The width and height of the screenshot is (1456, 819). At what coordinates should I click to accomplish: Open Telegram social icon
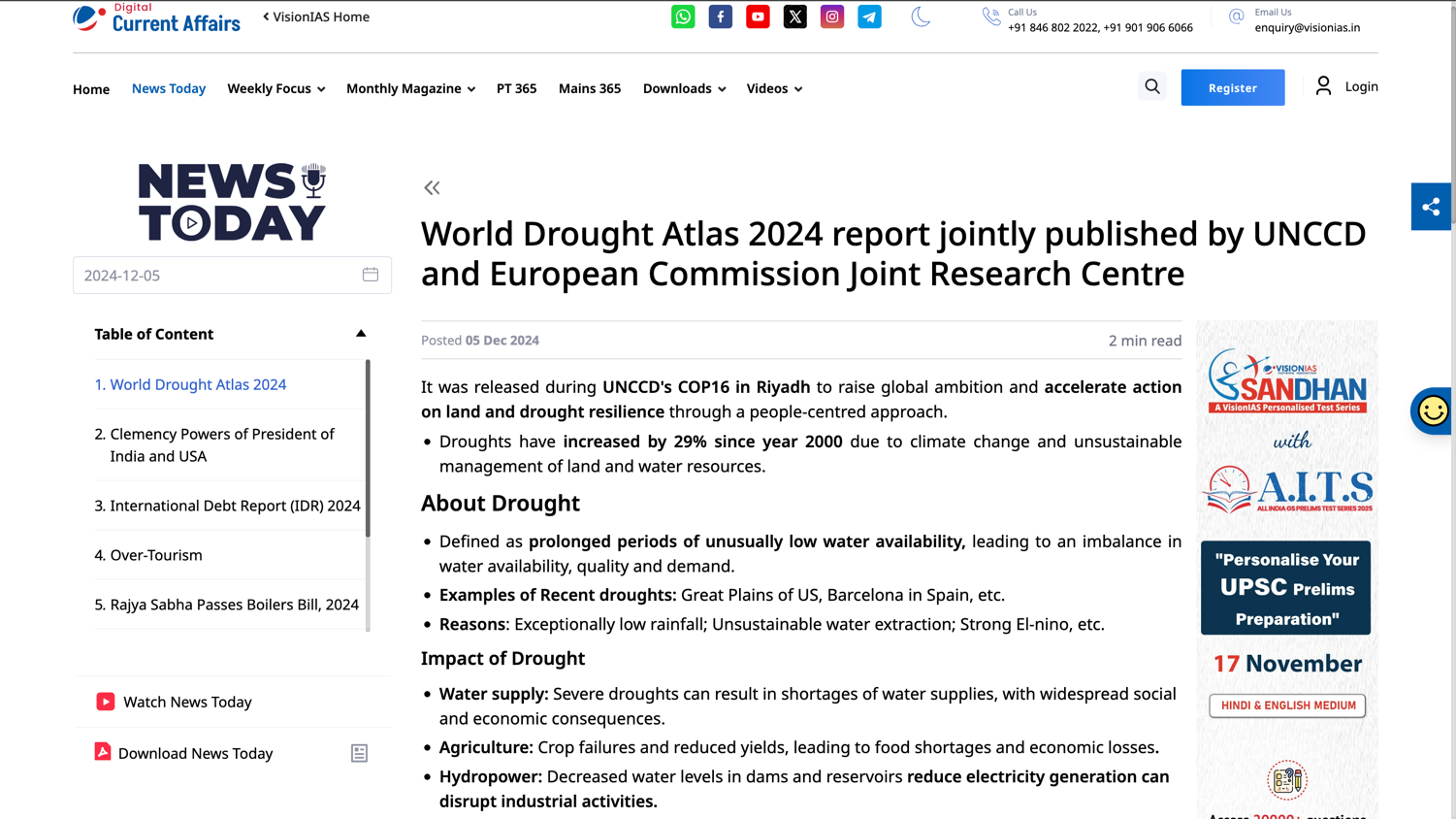click(x=869, y=16)
